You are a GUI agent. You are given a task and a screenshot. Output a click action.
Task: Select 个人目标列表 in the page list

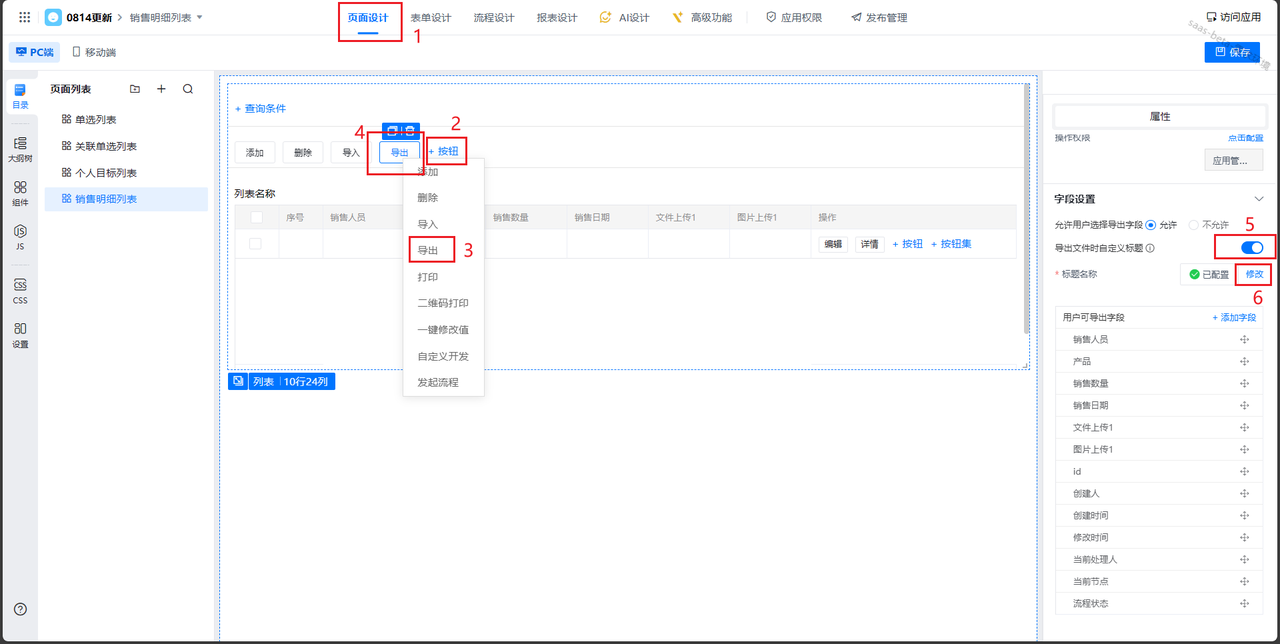[106, 173]
